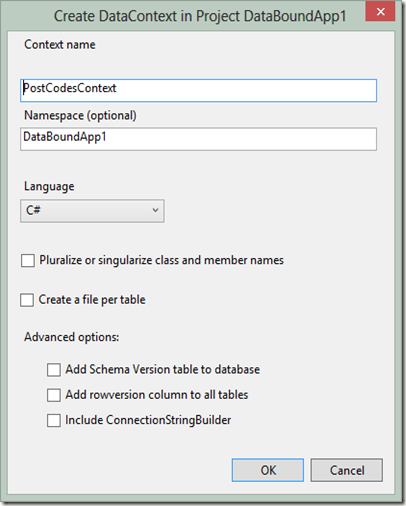Check Add Schema Version table to database

coord(54,370)
